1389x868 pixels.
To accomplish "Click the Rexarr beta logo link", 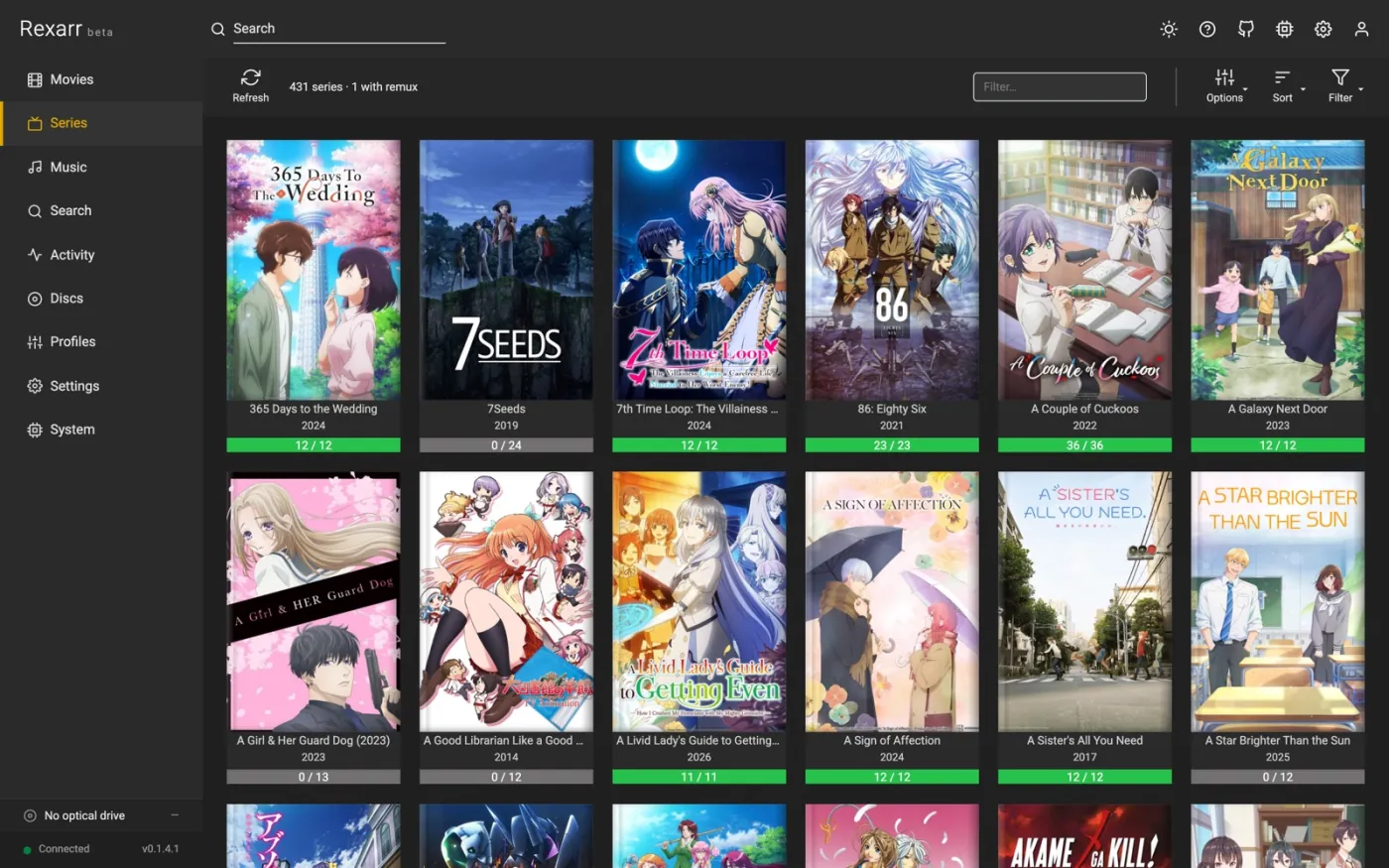I will [66, 29].
